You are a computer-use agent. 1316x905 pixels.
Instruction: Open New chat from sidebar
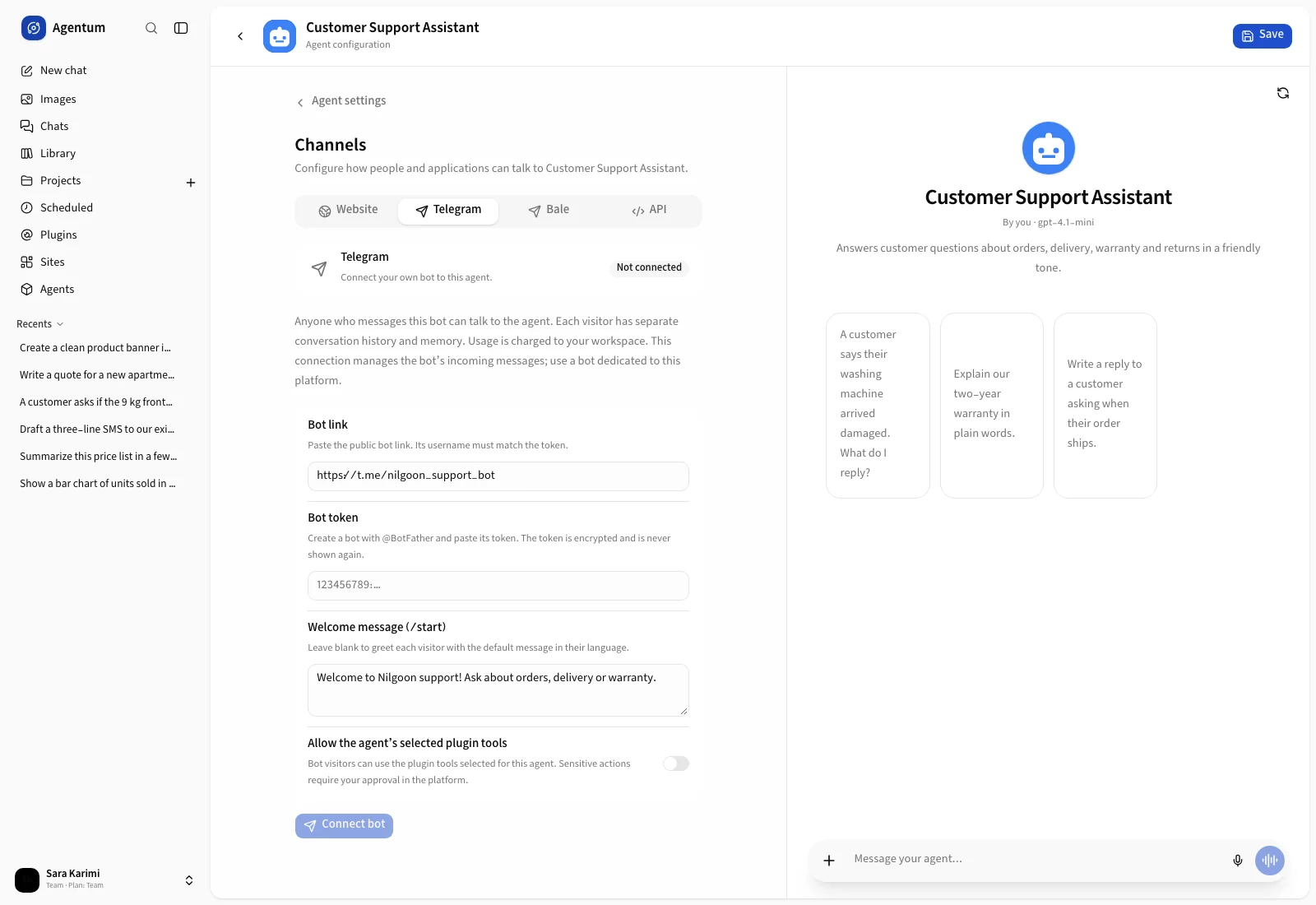[105, 71]
